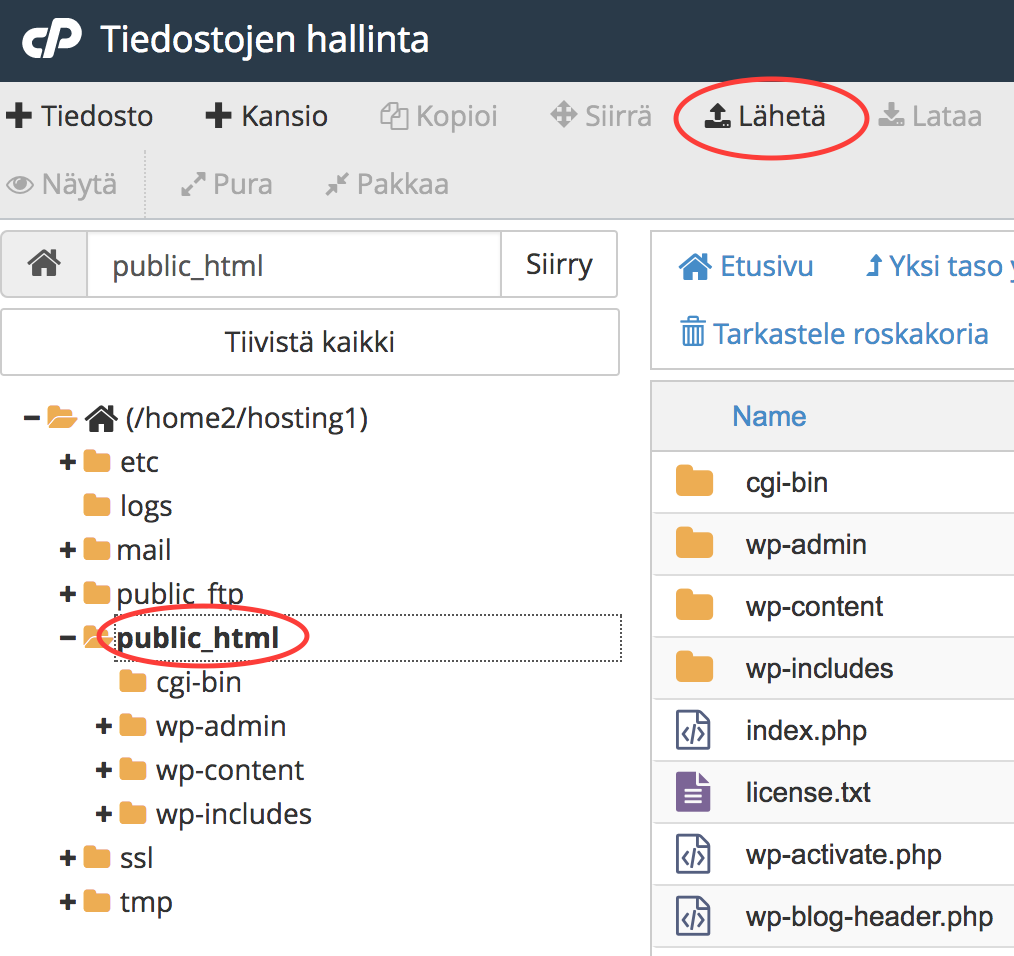Sort by Name column header
The image size is (1014, 956).
point(768,416)
